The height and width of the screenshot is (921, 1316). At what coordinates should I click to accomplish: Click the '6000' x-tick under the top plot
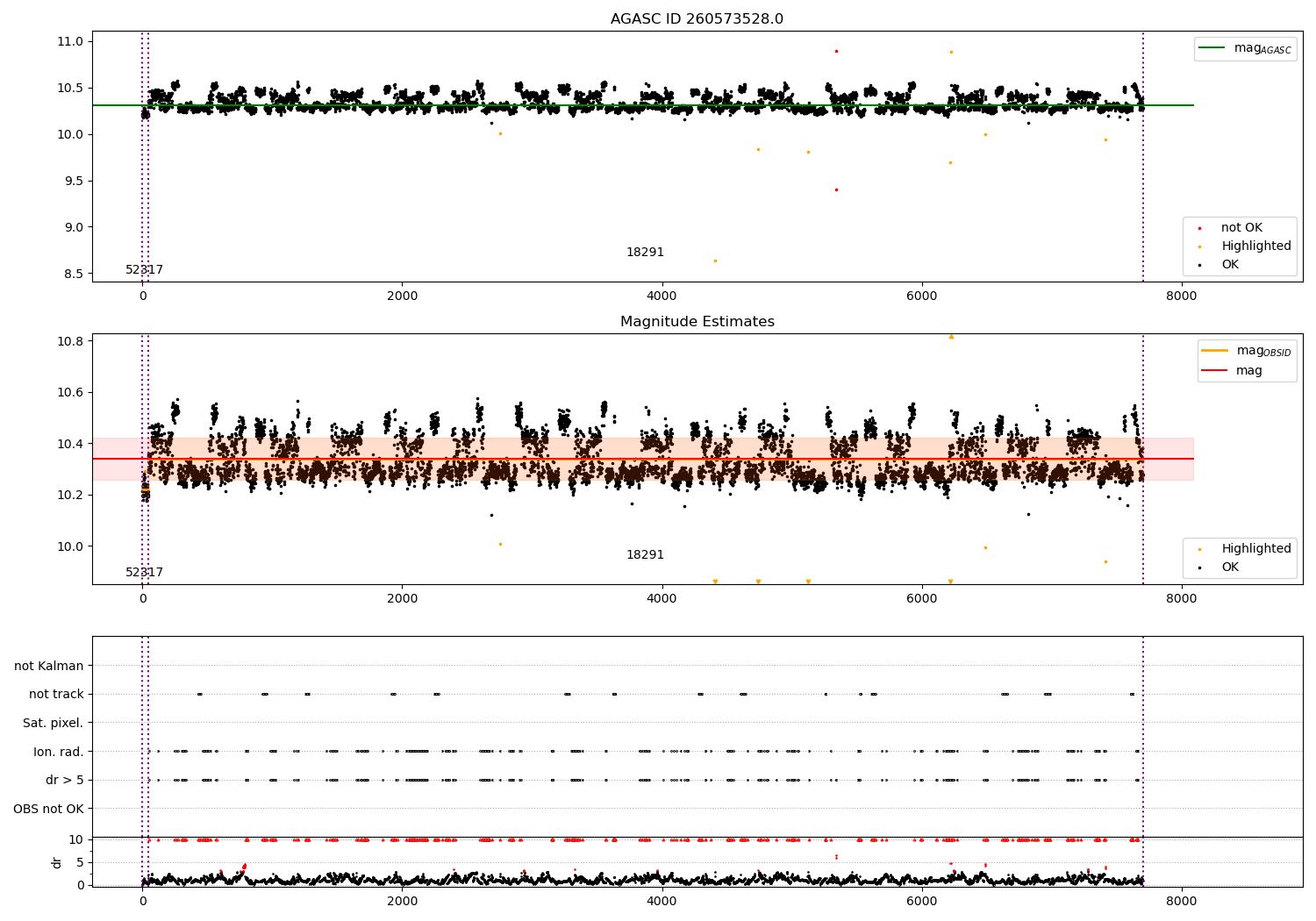(921, 296)
